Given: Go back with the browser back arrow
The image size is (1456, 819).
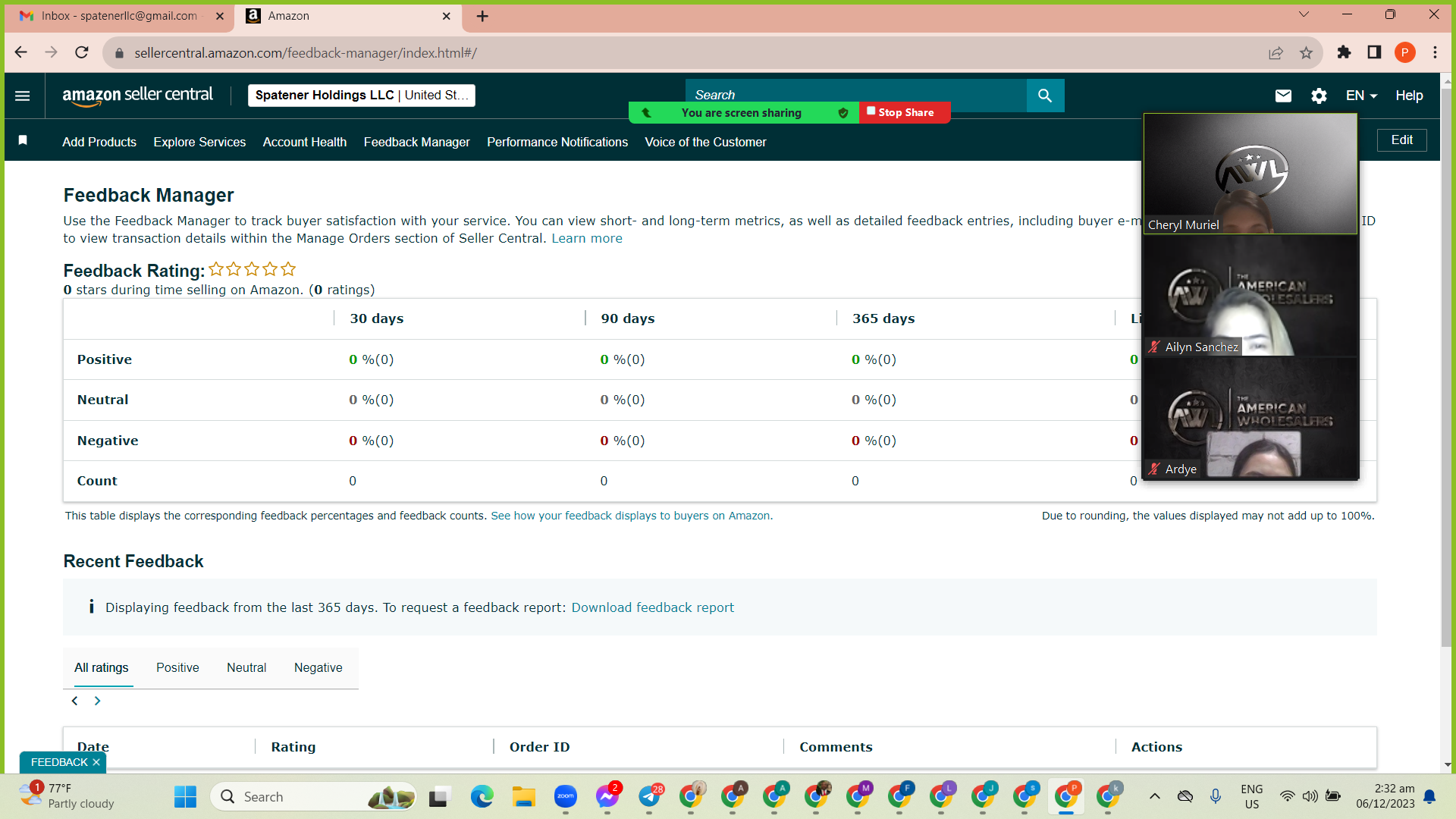Looking at the screenshot, I should (21, 52).
